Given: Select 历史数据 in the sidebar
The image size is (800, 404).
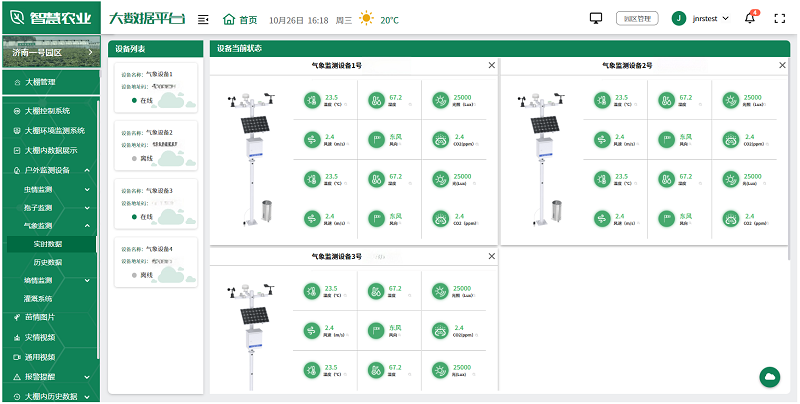Looking at the screenshot, I should (x=48, y=262).
